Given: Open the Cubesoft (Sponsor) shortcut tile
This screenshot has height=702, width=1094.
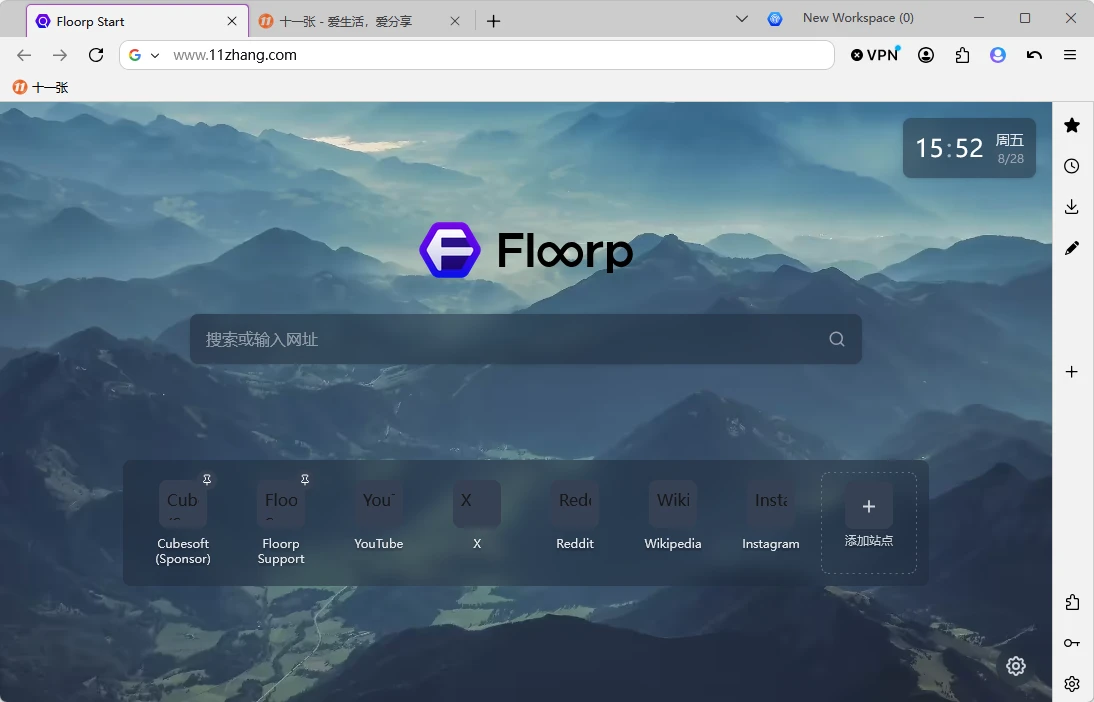Looking at the screenshot, I should pyautogui.click(x=183, y=522).
